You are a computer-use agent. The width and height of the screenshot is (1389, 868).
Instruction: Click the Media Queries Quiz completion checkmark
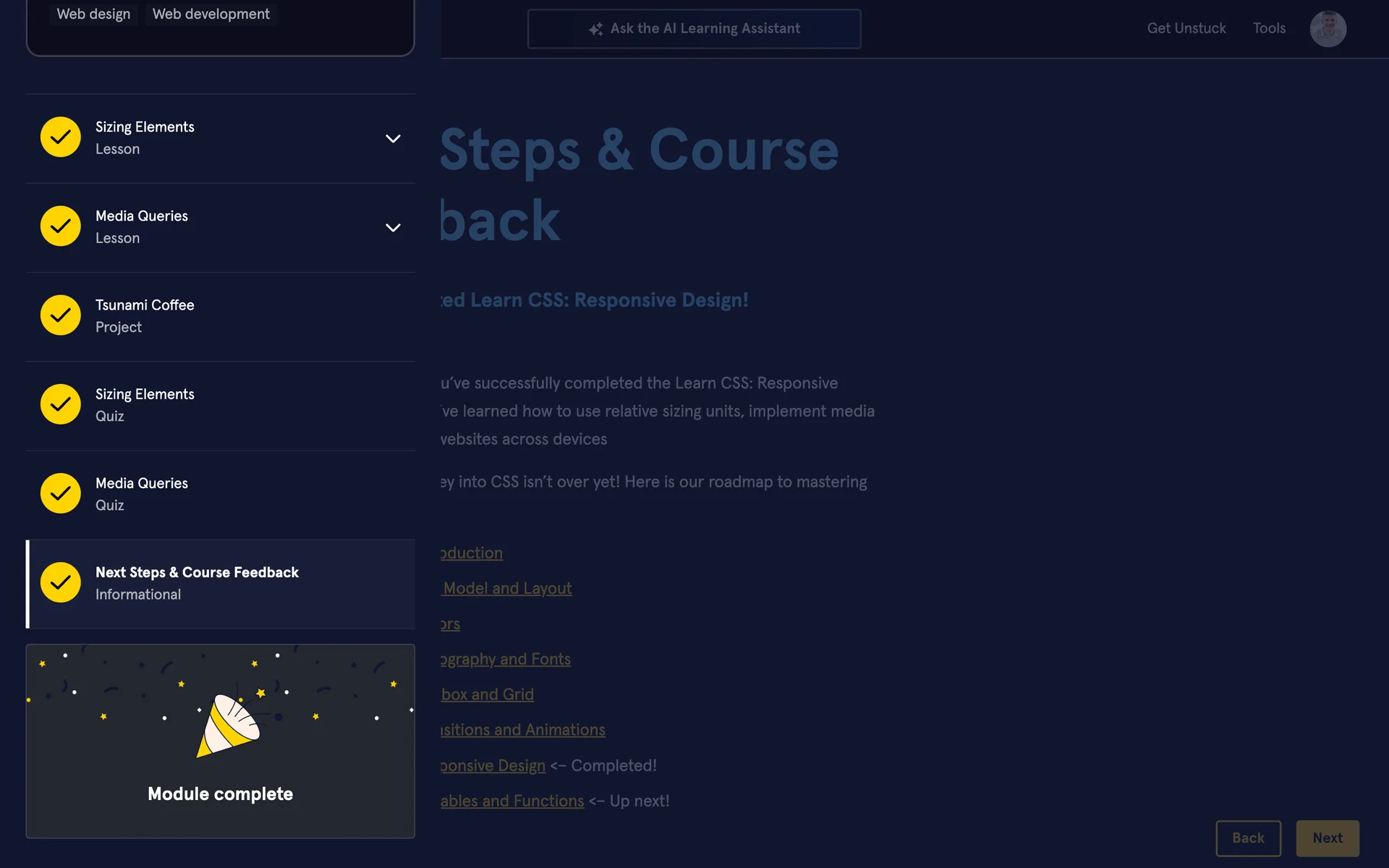tap(60, 493)
